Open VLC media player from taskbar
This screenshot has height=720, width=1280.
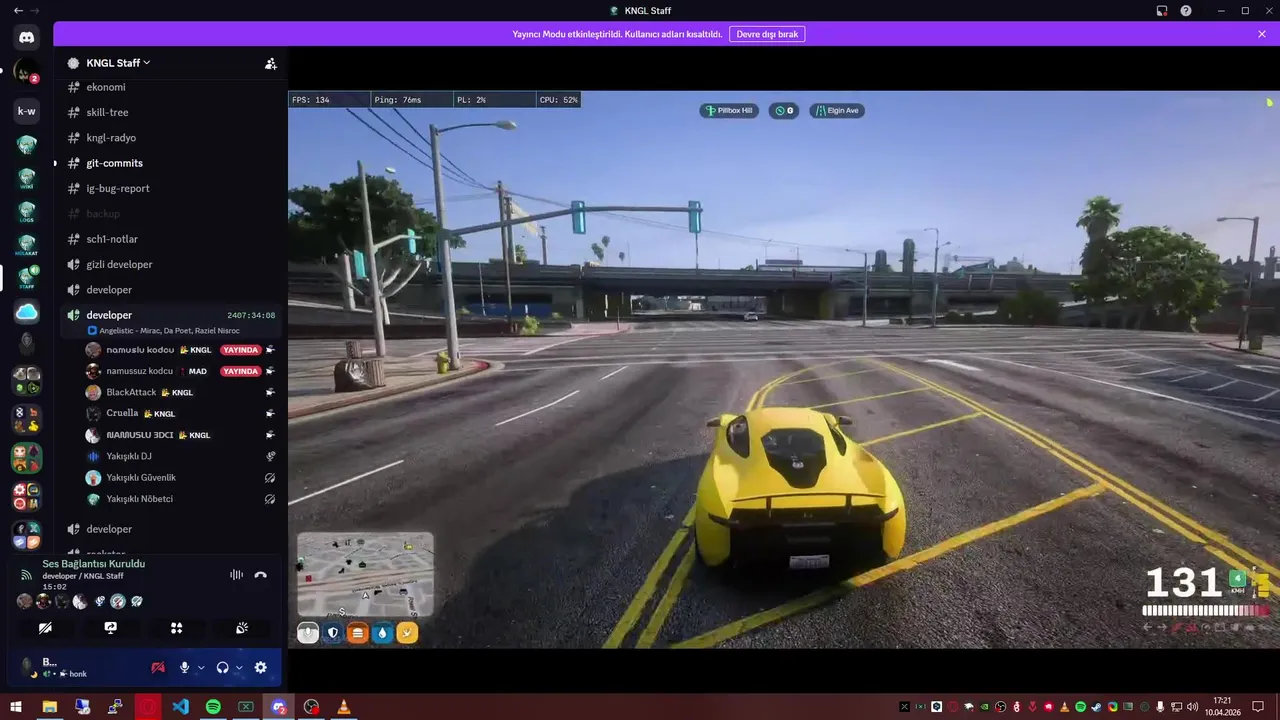click(x=344, y=707)
